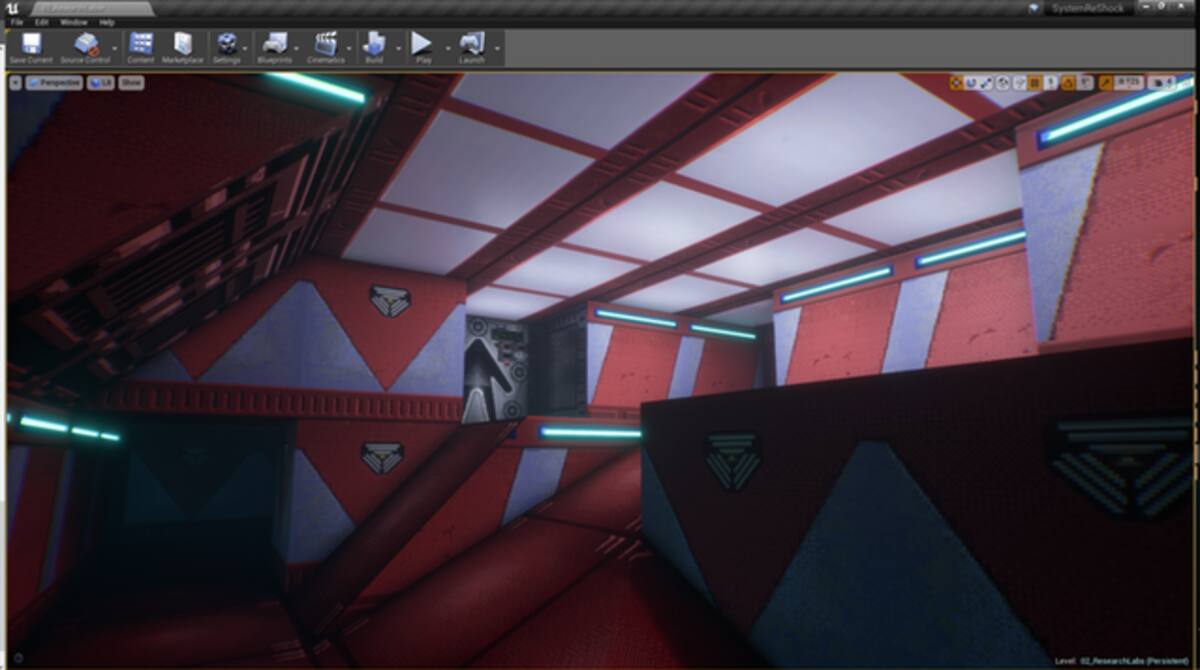Select the Scale gizmo mode in viewport
The height and width of the screenshot is (670, 1200).
pos(987,83)
